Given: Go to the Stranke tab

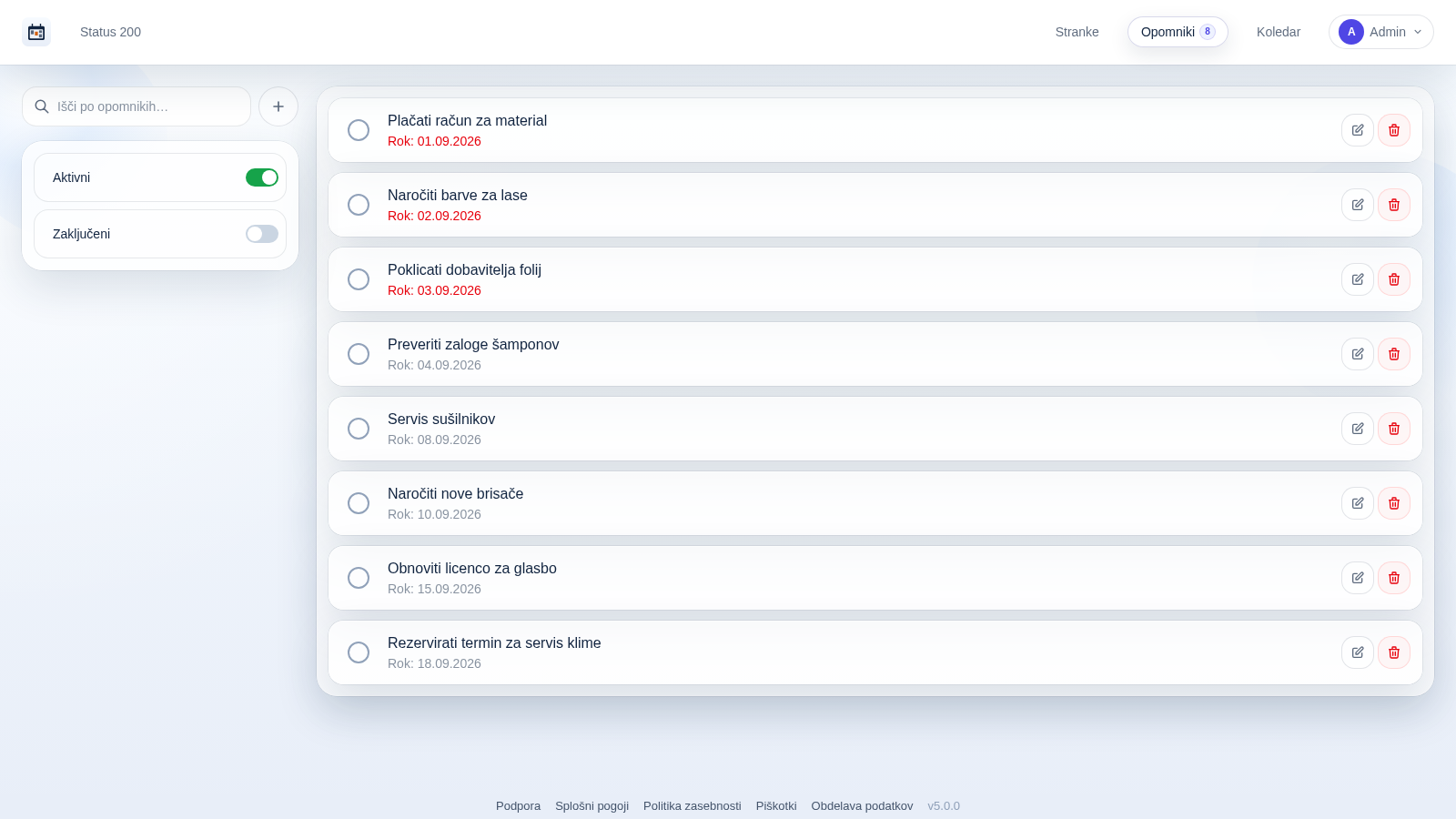Looking at the screenshot, I should click(1077, 32).
